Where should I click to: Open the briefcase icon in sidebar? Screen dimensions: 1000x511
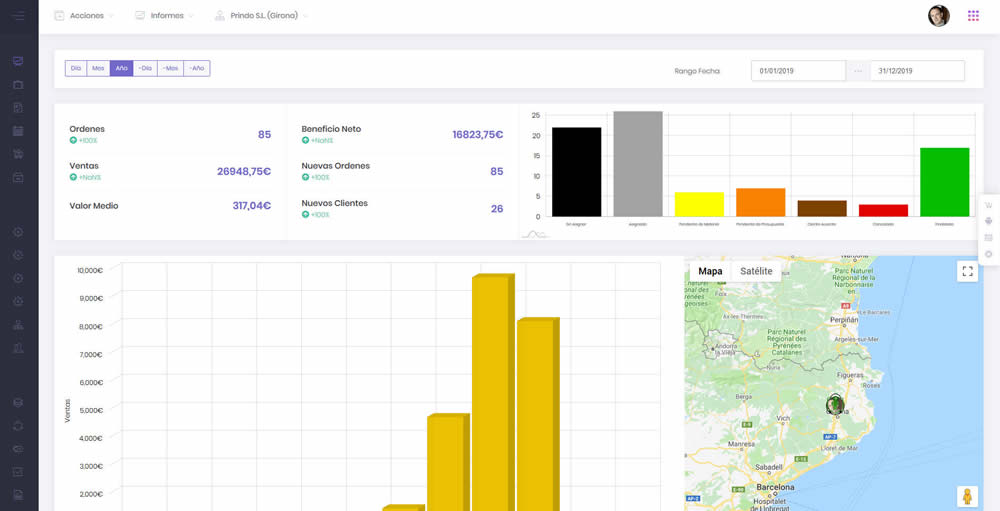pyautogui.click(x=18, y=85)
